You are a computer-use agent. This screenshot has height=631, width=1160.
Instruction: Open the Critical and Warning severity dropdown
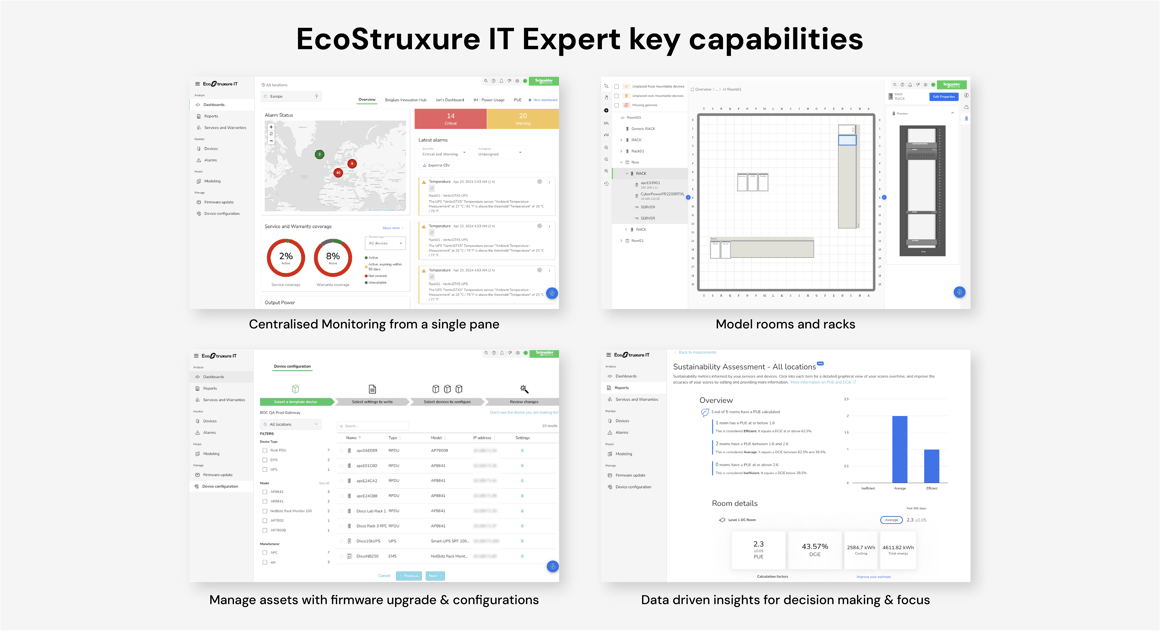443,154
